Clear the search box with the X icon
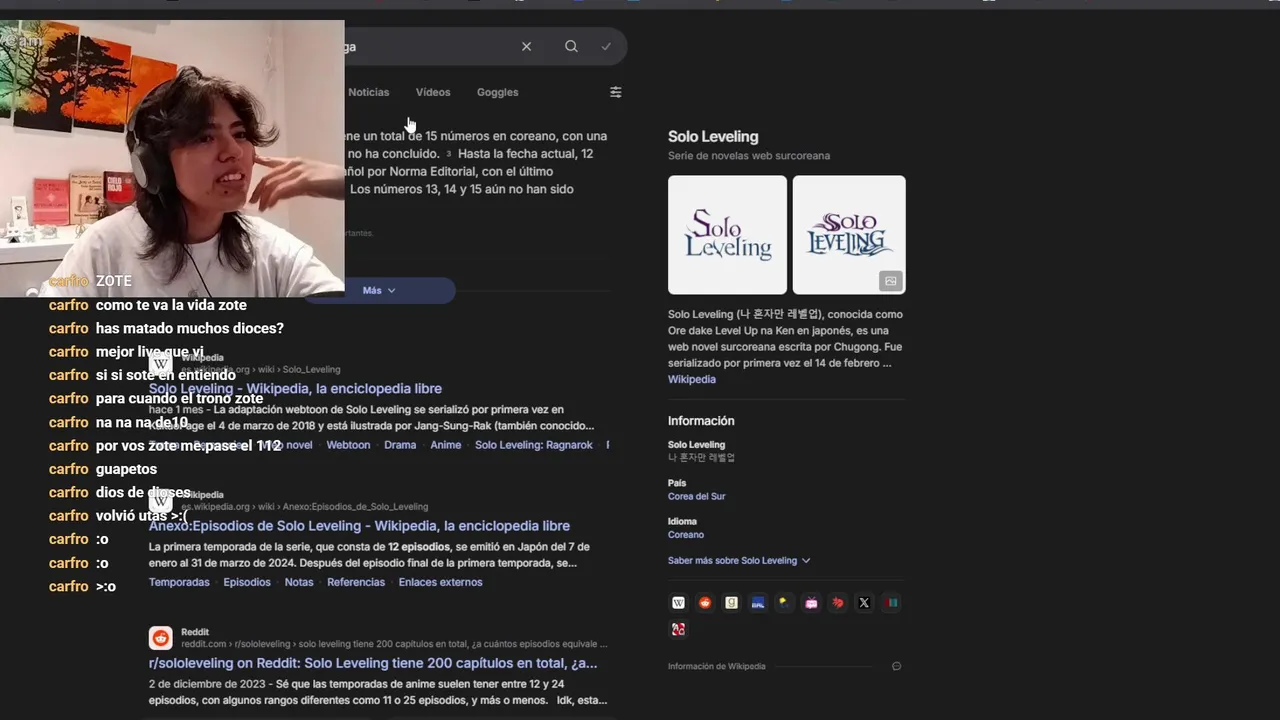The image size is (1280, 720). [x=526, y=46]
